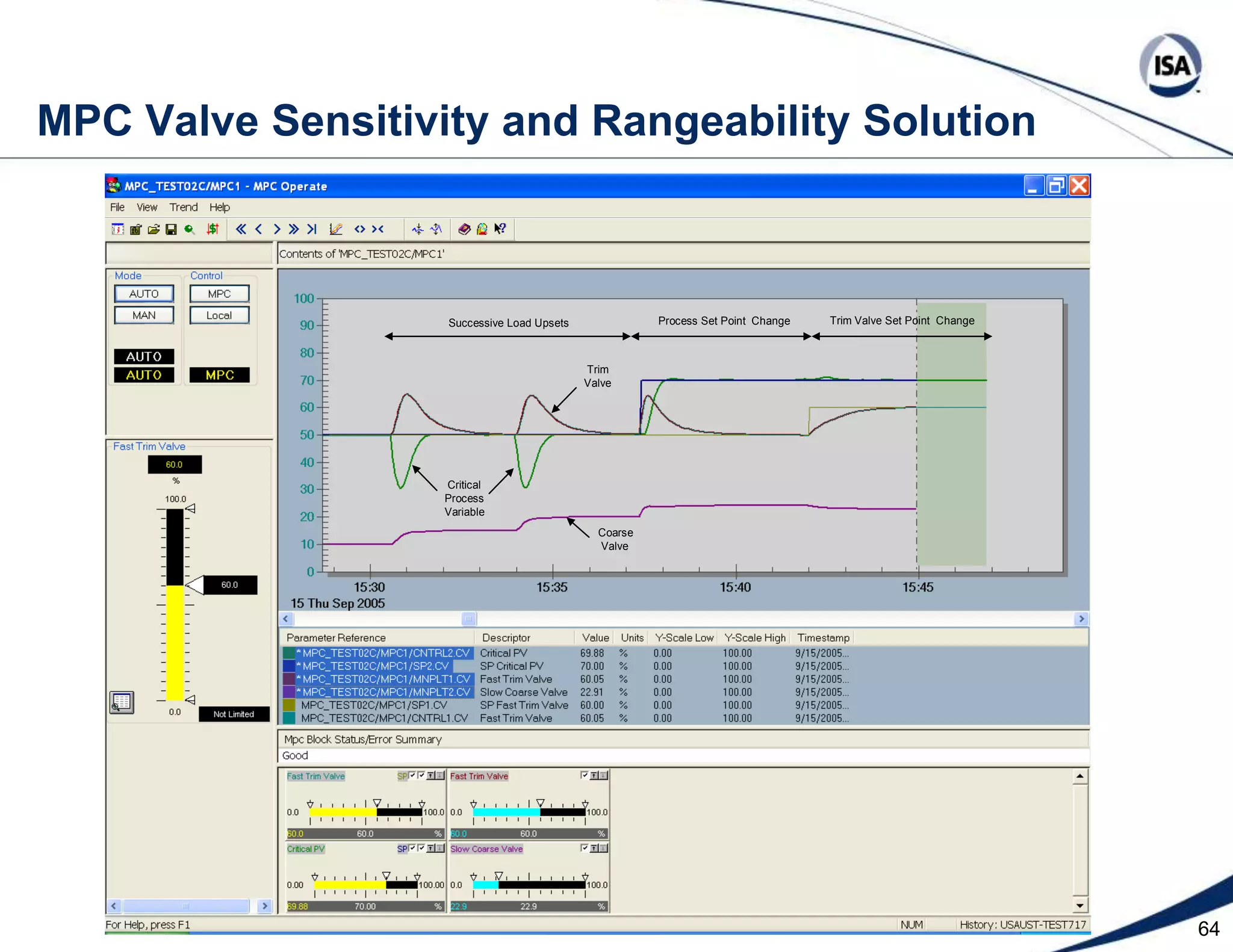Viewport: 1233px width, 952px height.
Task: Click the green magnifier search icon
Action: [x=190, y=229]
